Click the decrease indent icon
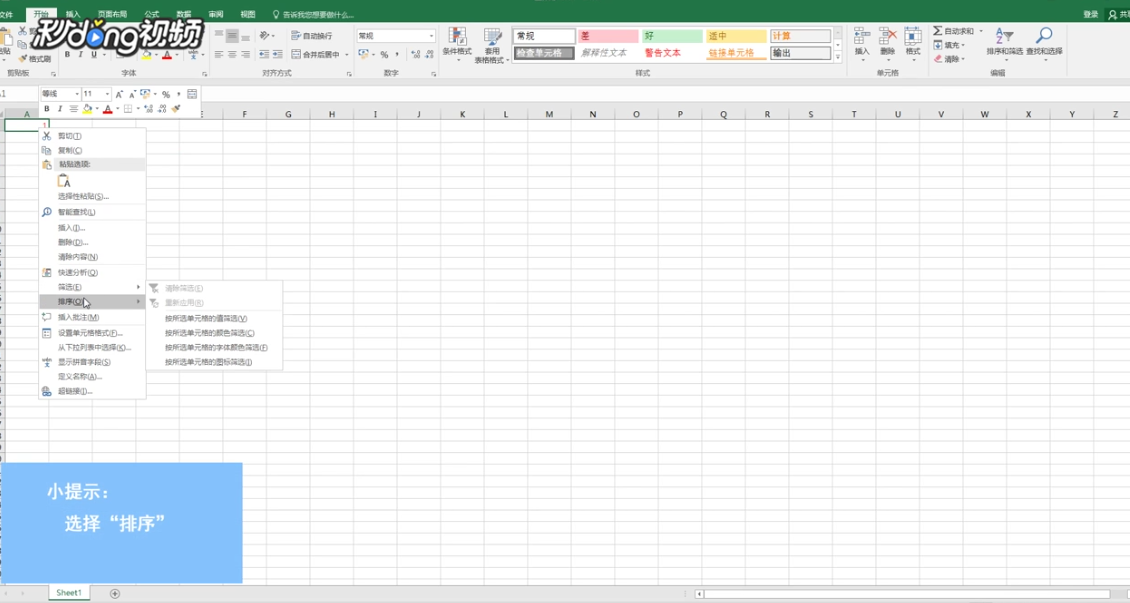 (264, 55)
